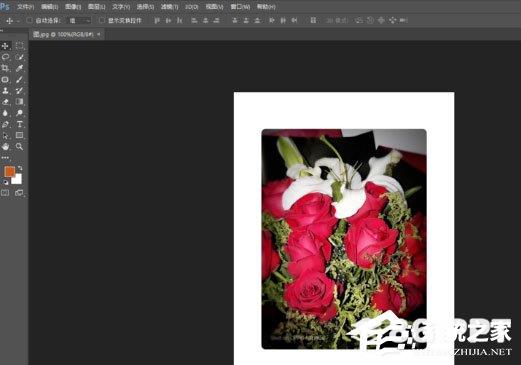Distribute bottom edges in options bar
521x365 pixels.
coord(258,21)
